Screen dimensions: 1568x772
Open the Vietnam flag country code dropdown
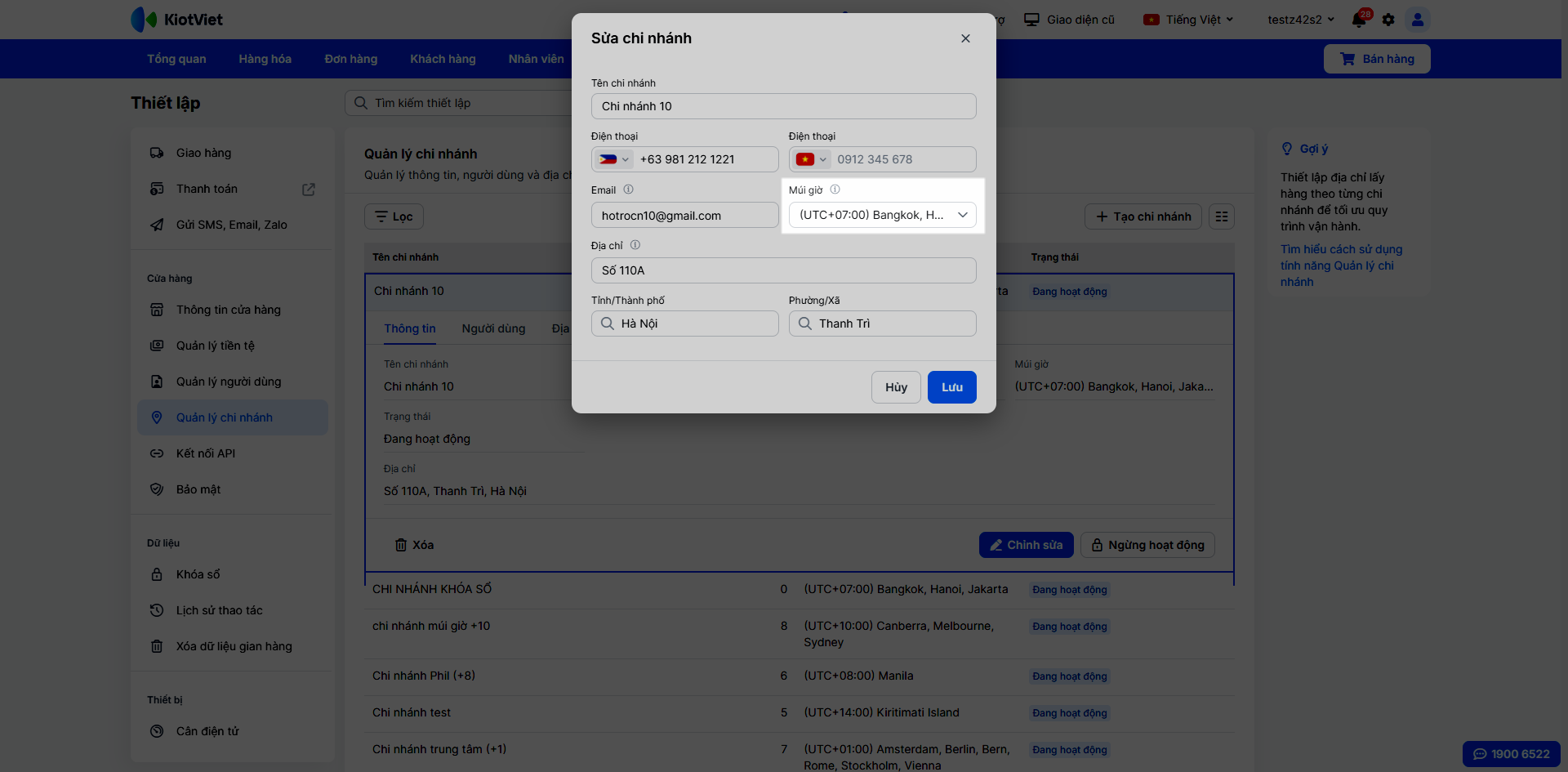pyautogui.click(x=811, y=159)
